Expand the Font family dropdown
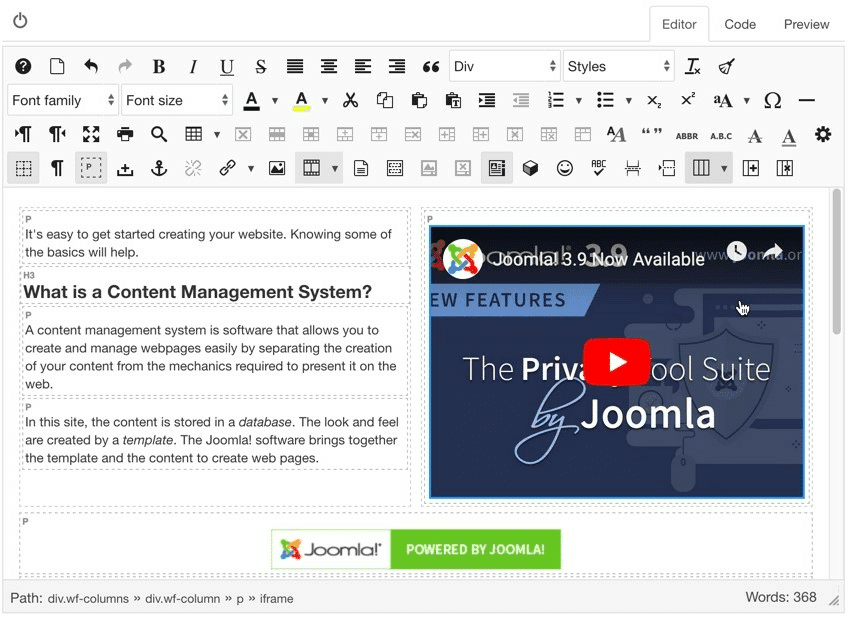 [x=62, y=100]
